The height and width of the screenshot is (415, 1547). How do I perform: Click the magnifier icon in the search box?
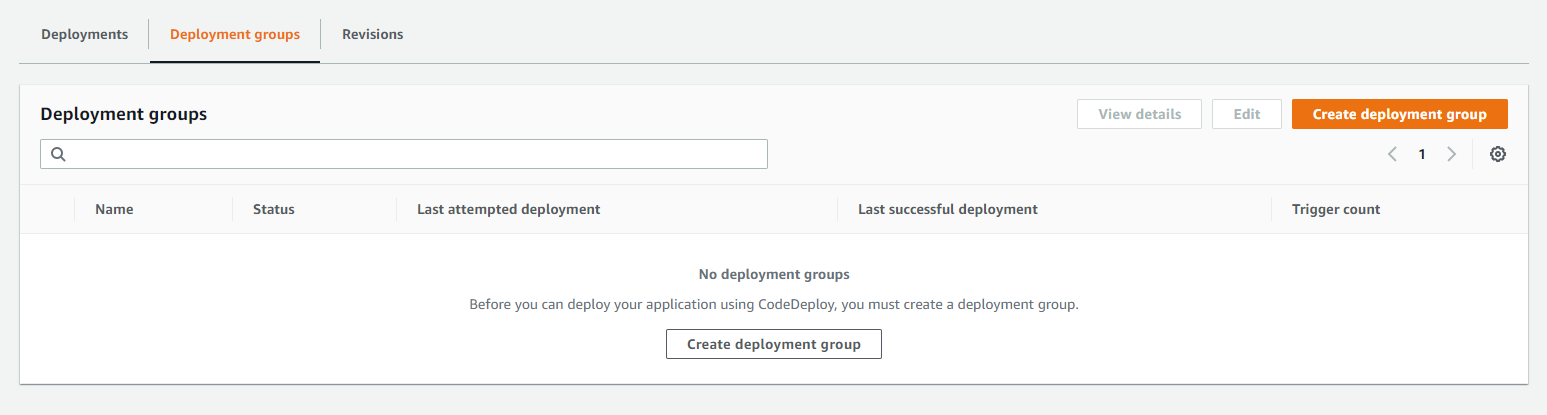[x=58, y=154]
